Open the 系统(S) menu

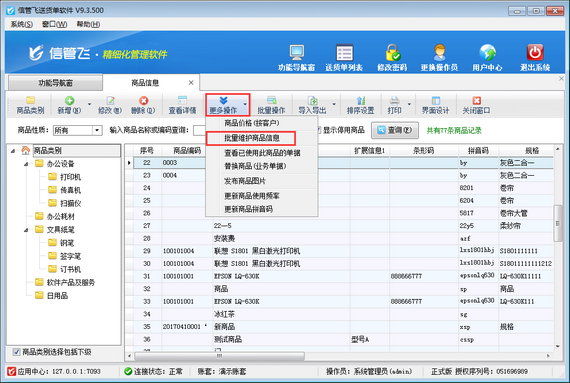click(x=21, y=24)
